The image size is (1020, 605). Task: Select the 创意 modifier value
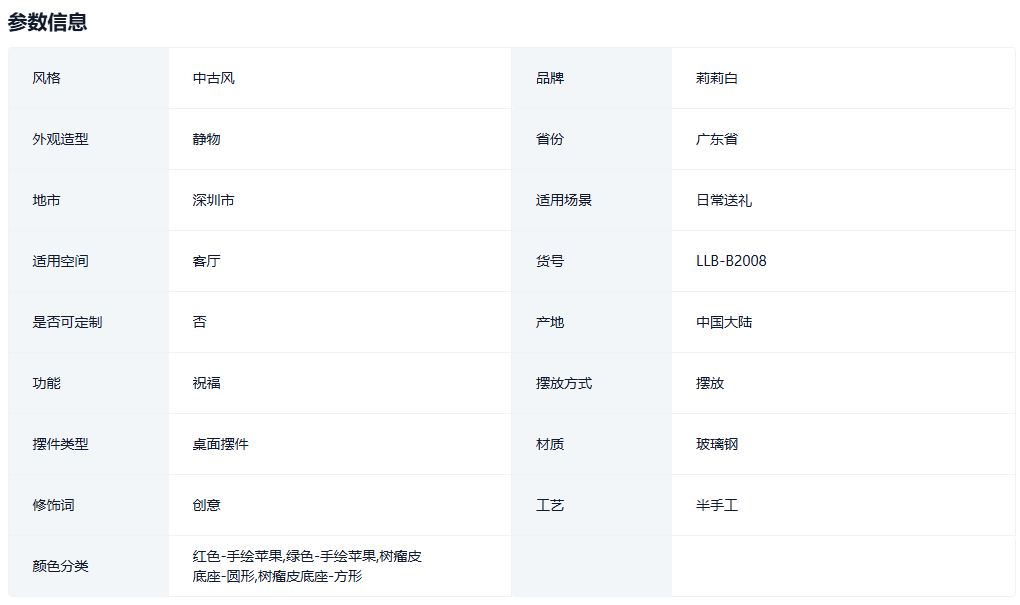(206, 505)
